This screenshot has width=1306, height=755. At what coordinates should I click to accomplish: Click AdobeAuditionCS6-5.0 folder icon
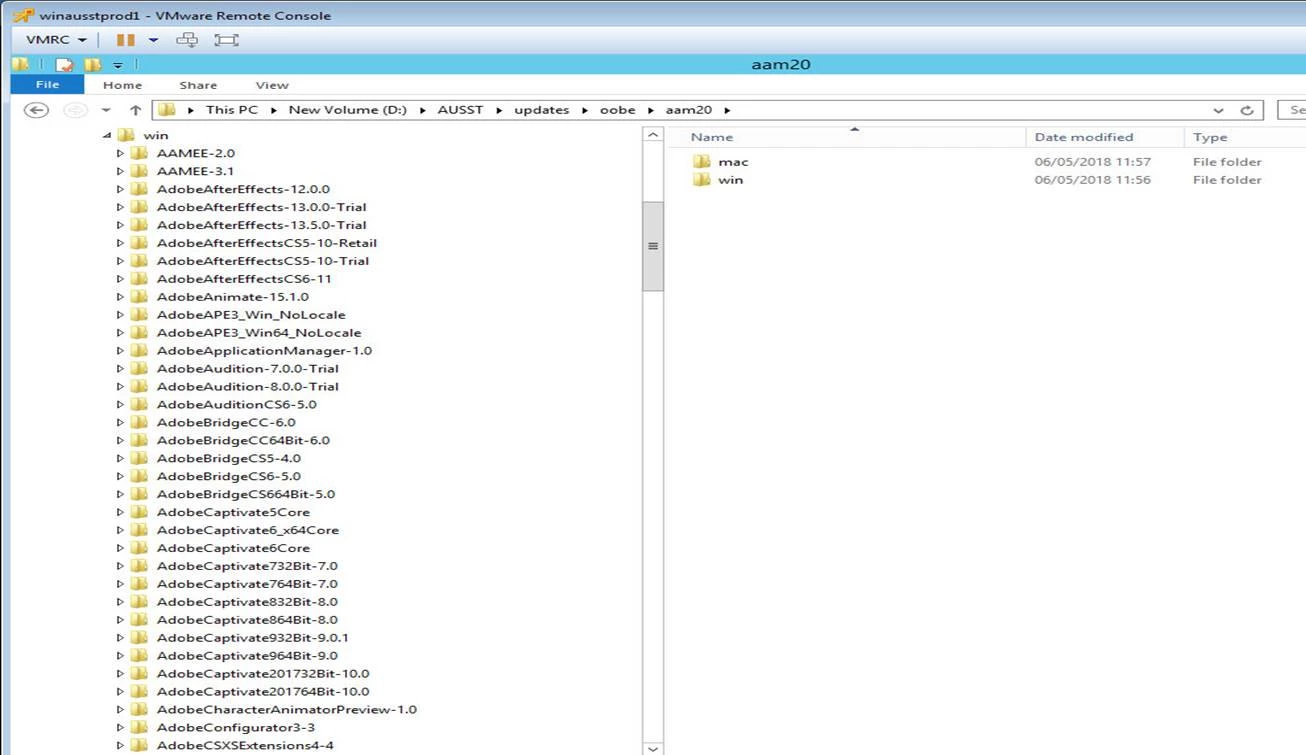(140, 404)
